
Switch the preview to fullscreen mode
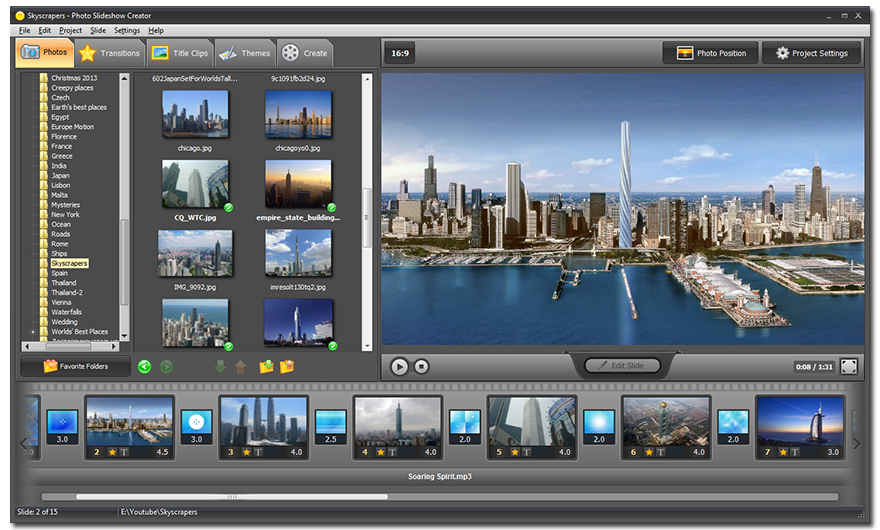coord(849,367)
